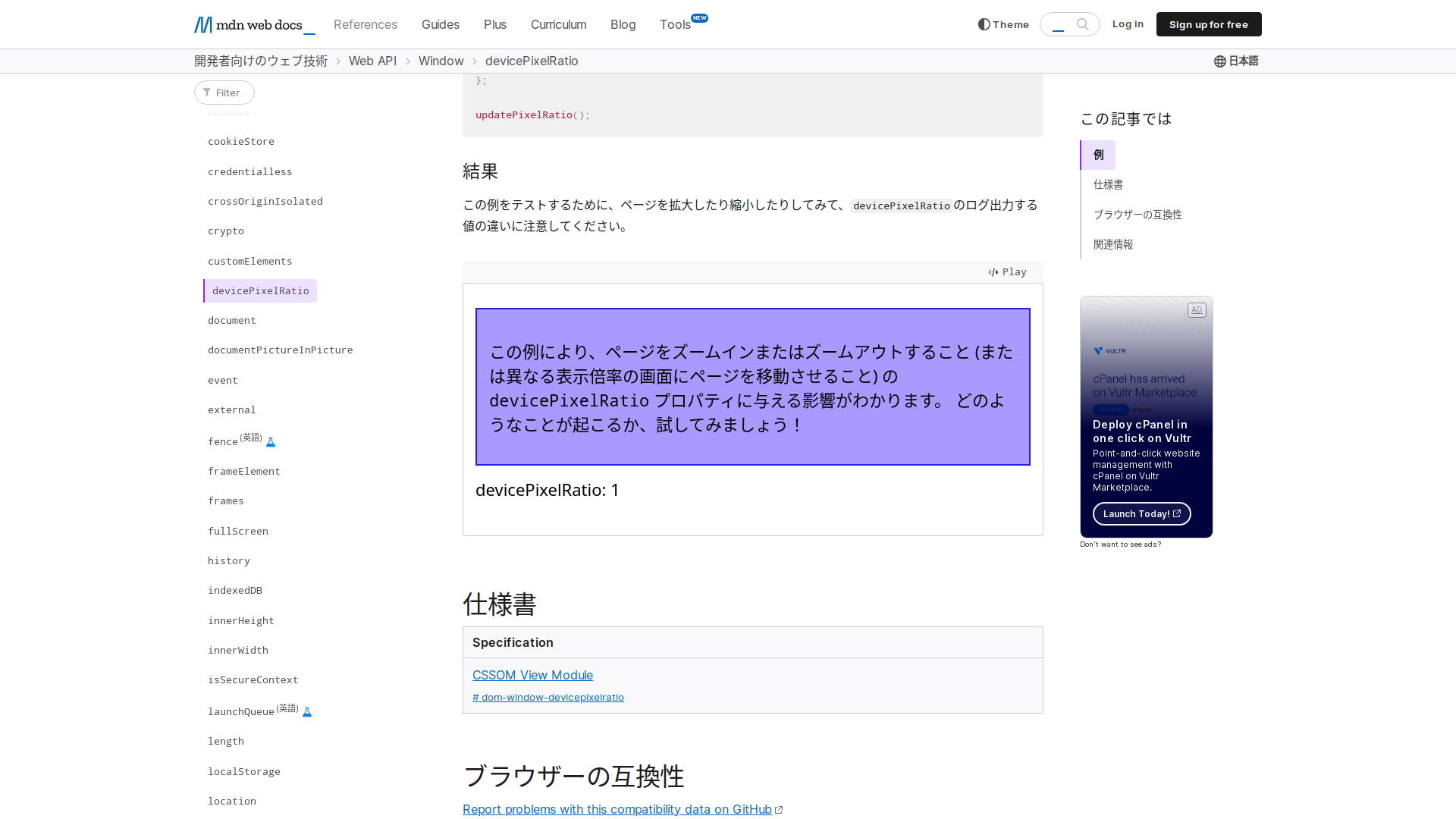Click the MDN Web Docs logo icon
1456x819 pixels.
pos(202,24)
